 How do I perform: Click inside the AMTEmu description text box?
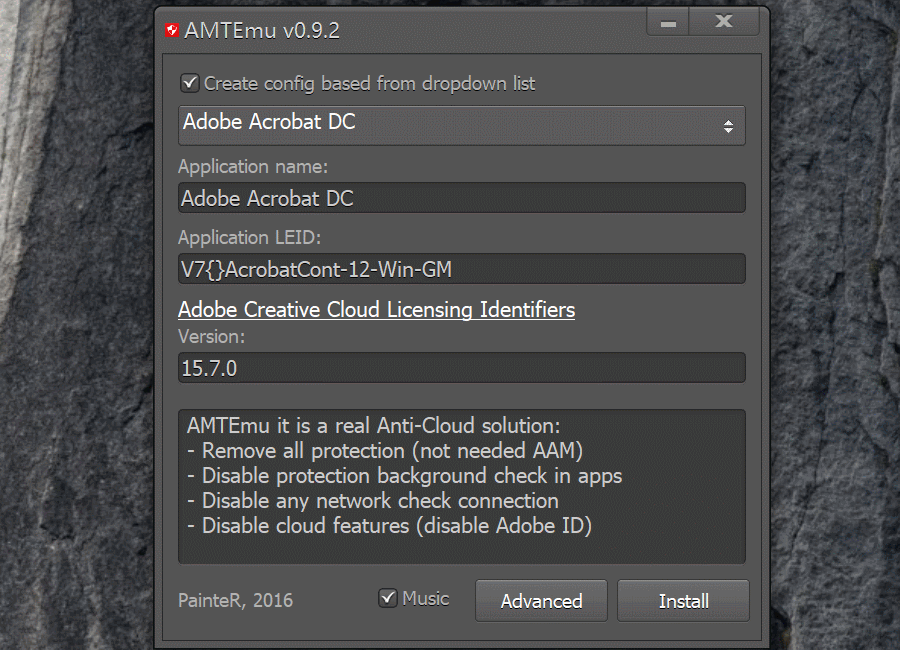pyautogui.click(x=461, y=485)
